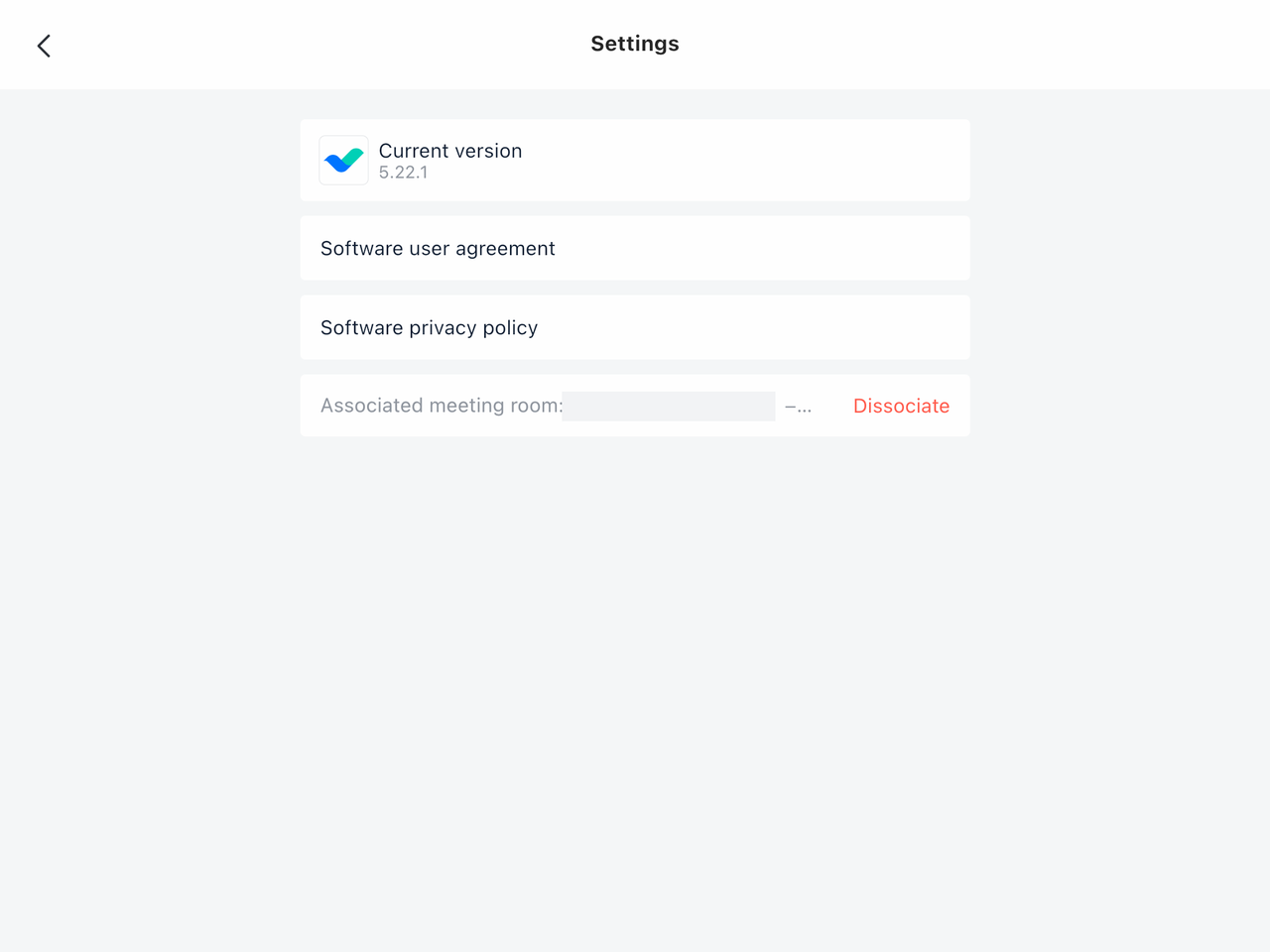Viewport: 1270px width, 952px height.
Task: Open the Software privacy policy
Action: (429, 328)
